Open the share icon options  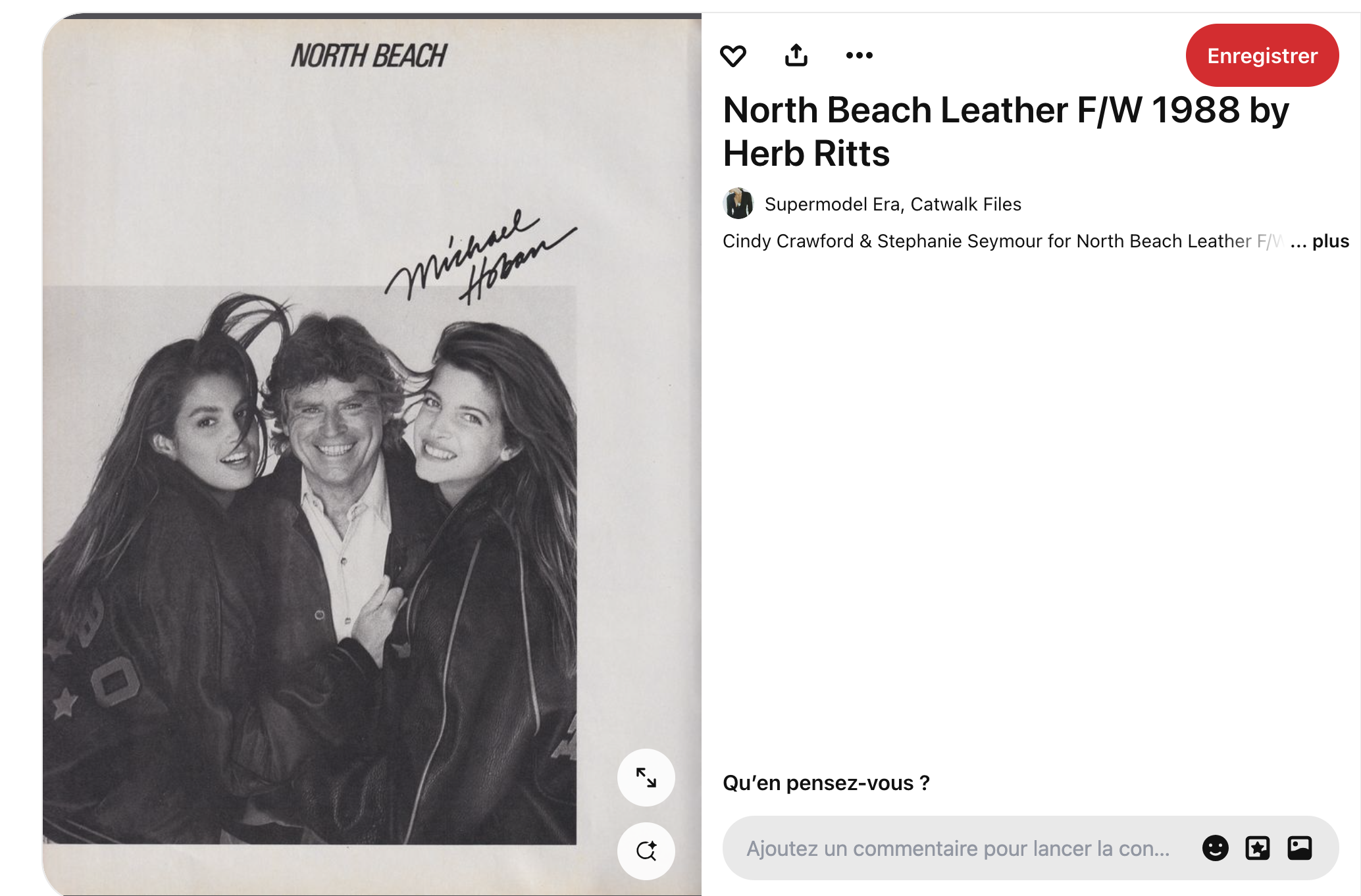tap(796, 55)
